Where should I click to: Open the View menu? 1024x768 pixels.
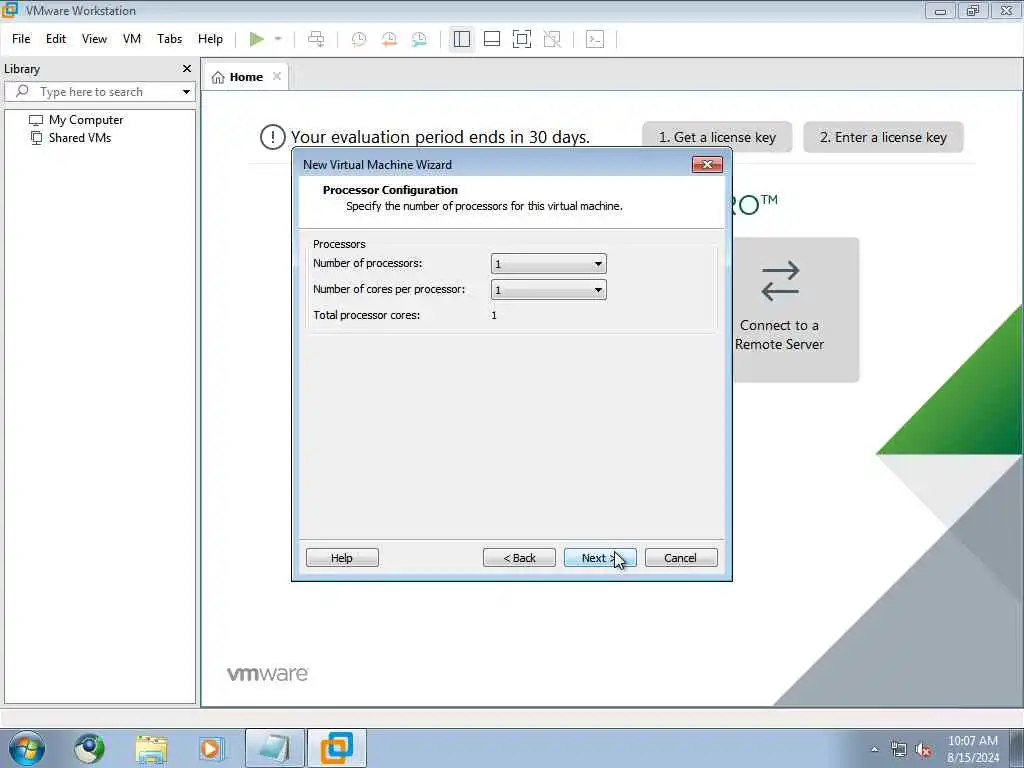[94, 39]
